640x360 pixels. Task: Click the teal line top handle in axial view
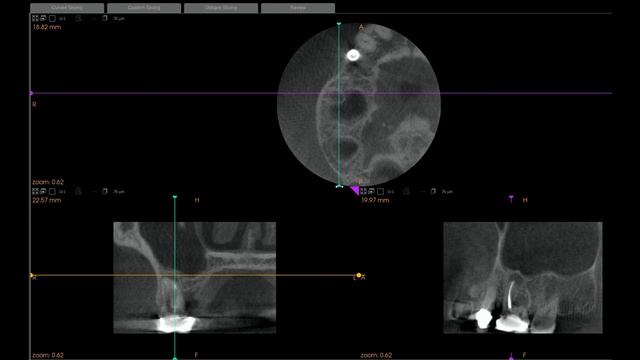click(339, 24)
